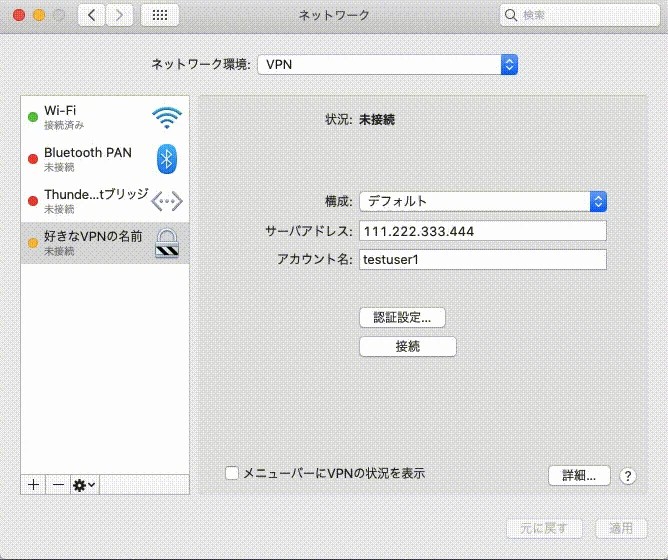668x560 pixels.
Task: Click the 認証設定... button
Action: pyautogui.click(x=402, y=318)
